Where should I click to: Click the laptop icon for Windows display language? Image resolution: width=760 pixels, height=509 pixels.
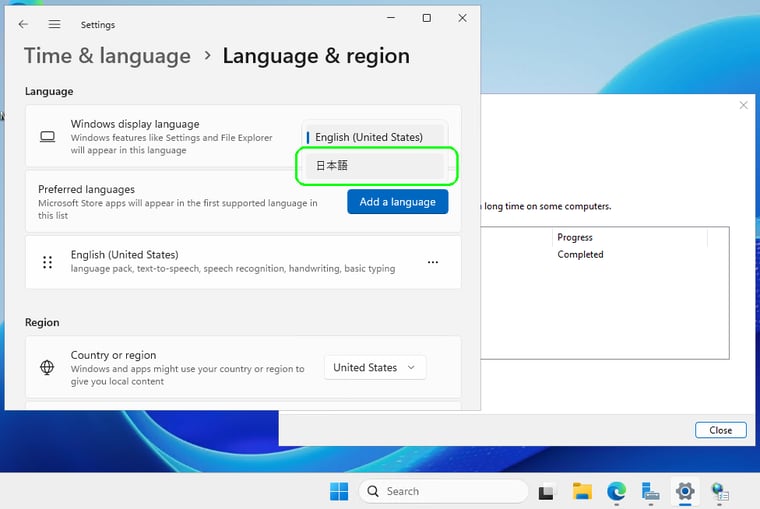pos(48,137)
